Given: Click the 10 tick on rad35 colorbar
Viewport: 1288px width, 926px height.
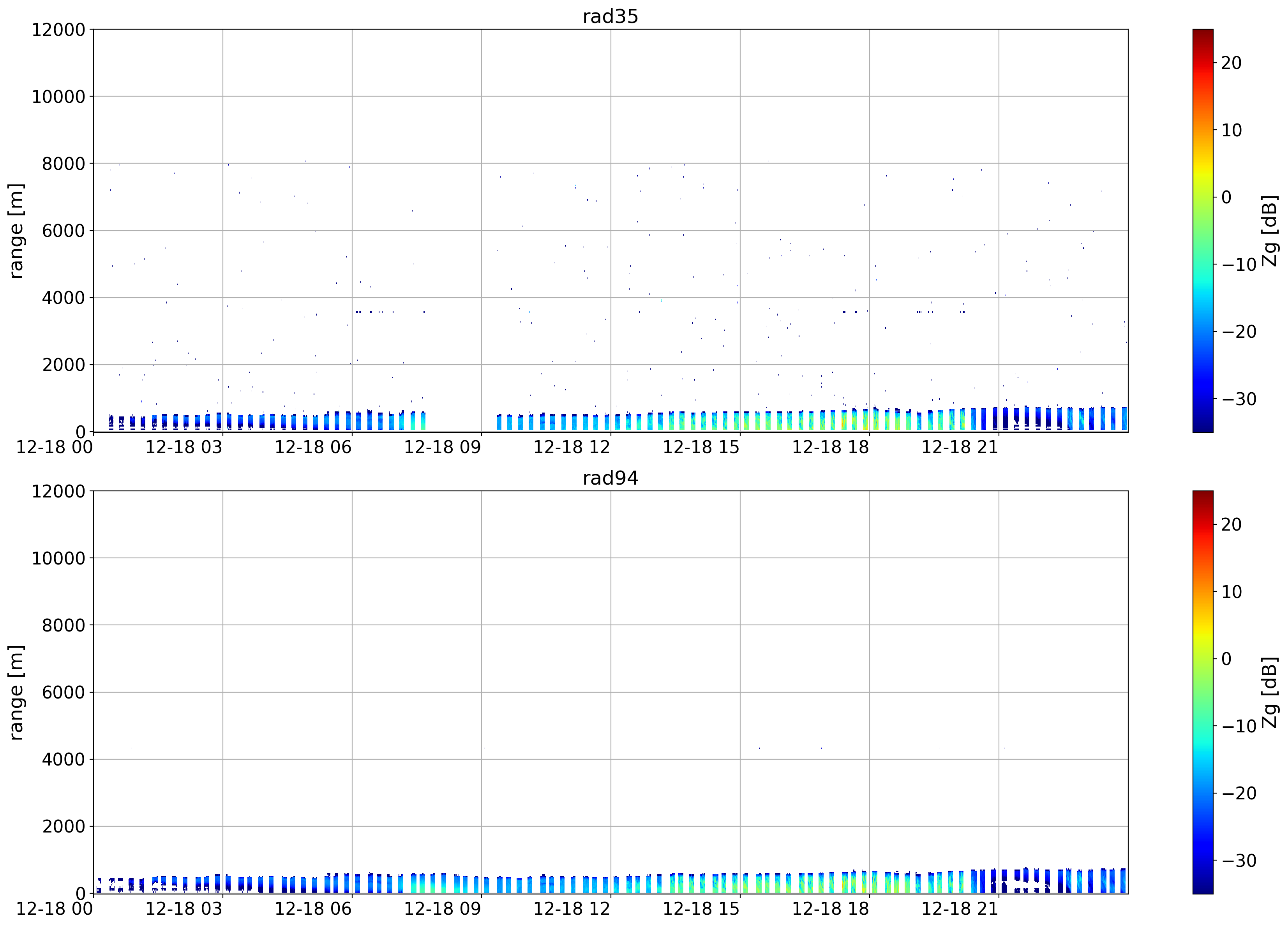Looking at the screenshot, I should (x=1232, y=131).
